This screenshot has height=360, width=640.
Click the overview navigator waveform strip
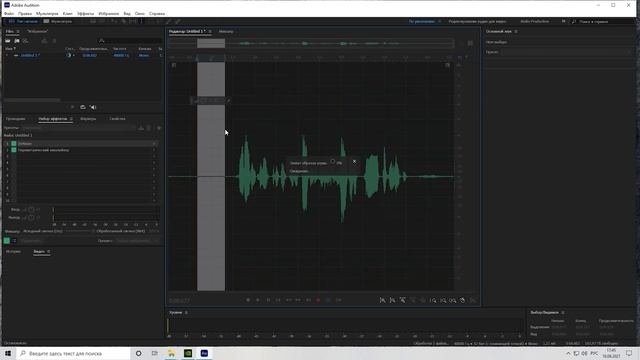(311, 43)
